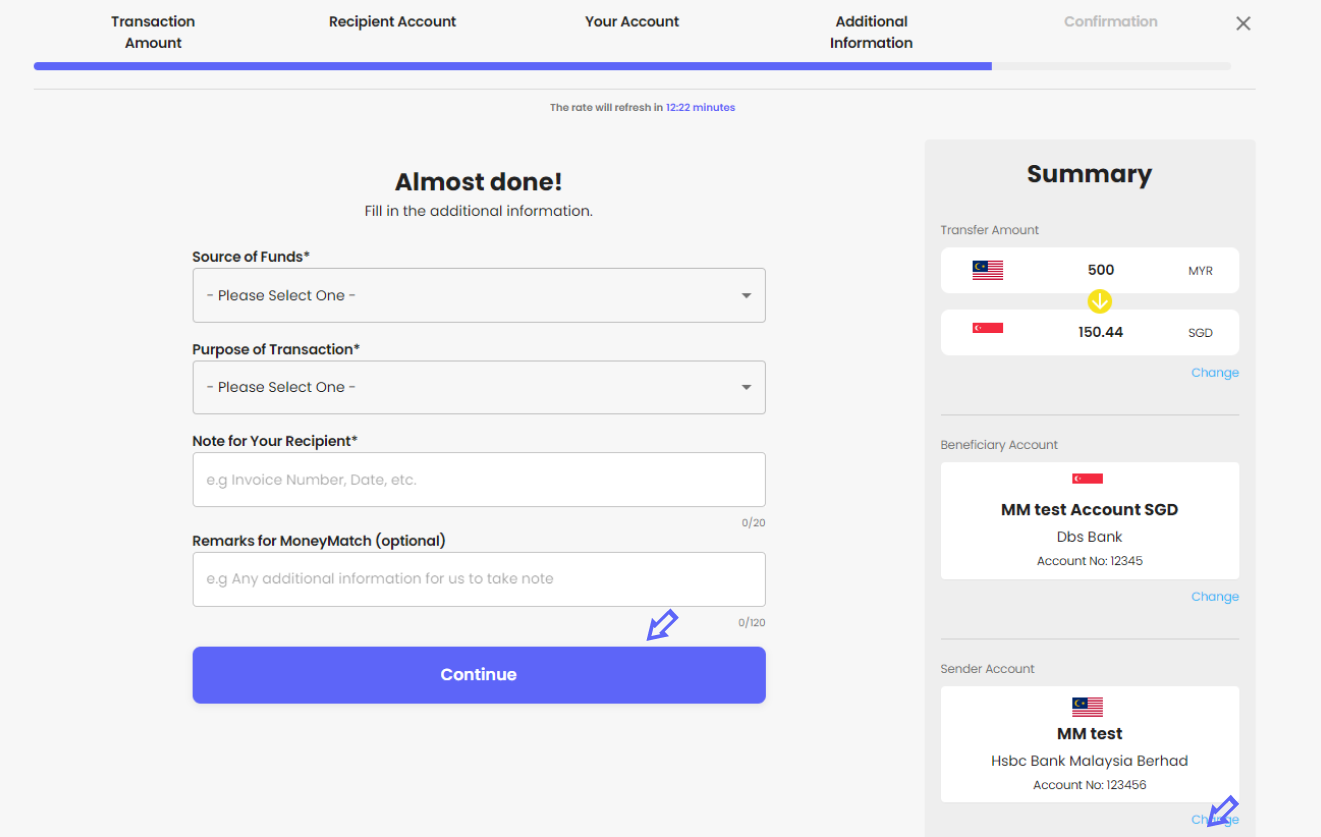Select the Additional Information step

[871, 32]
